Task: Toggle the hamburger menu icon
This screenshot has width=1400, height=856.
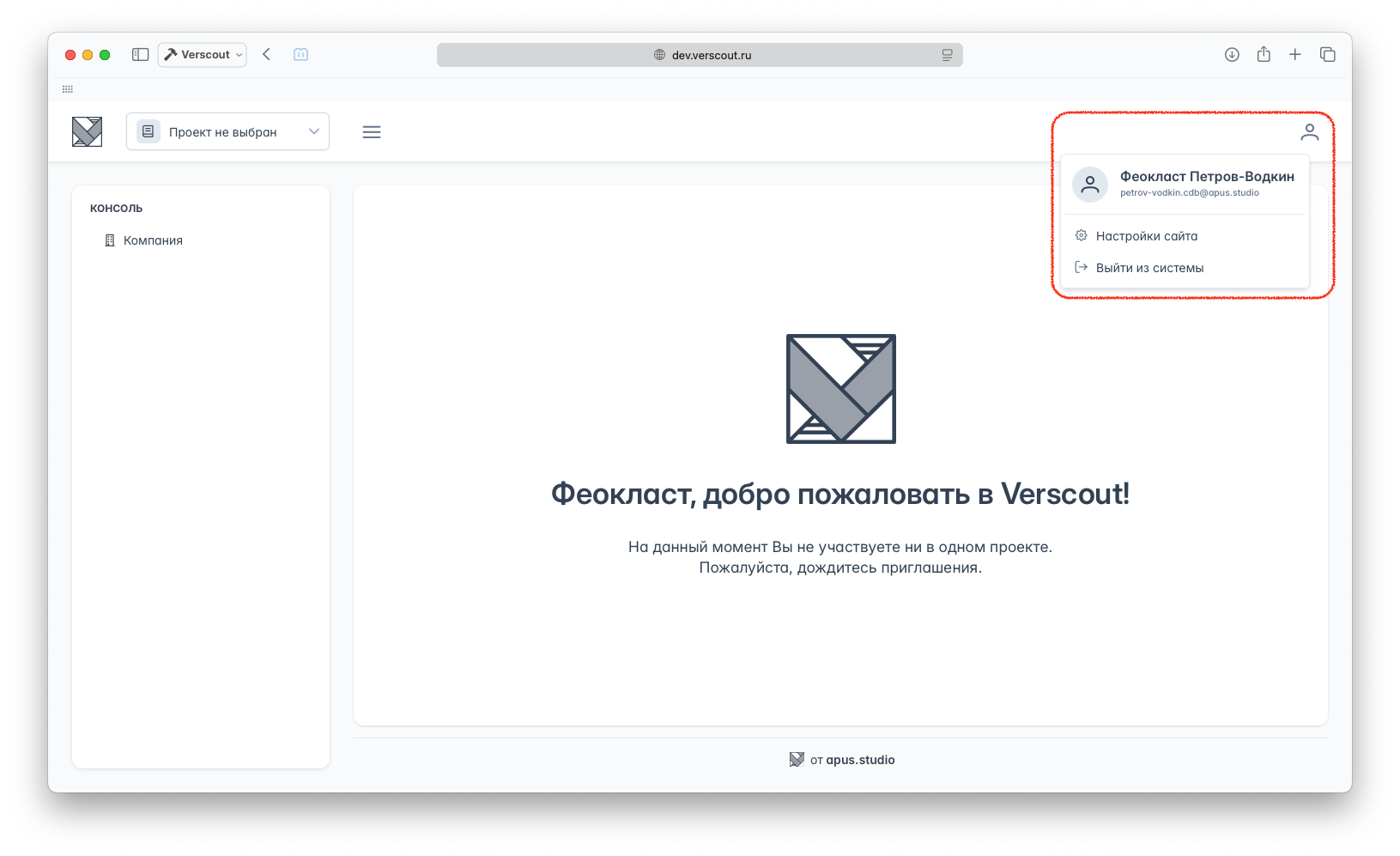Action: click(x=372, y=132)
